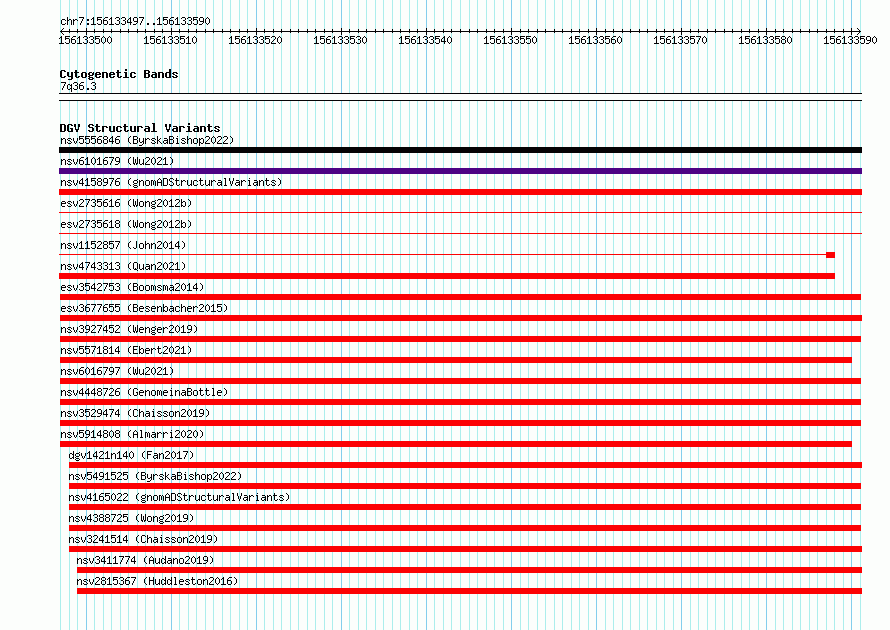Click the red nsv4158976 variant bar
This screenshot has height=630, width=890.
click(x=460, y=192)
